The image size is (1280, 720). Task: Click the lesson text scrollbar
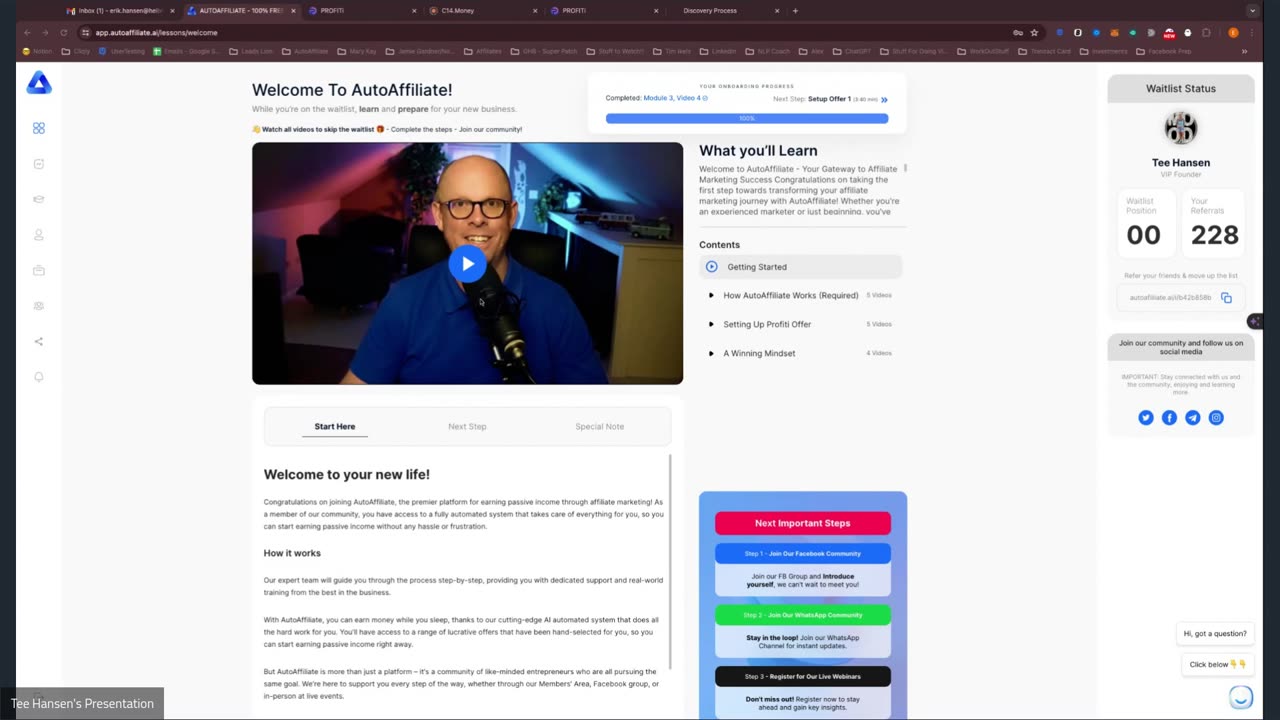click(x=670, y=561)
